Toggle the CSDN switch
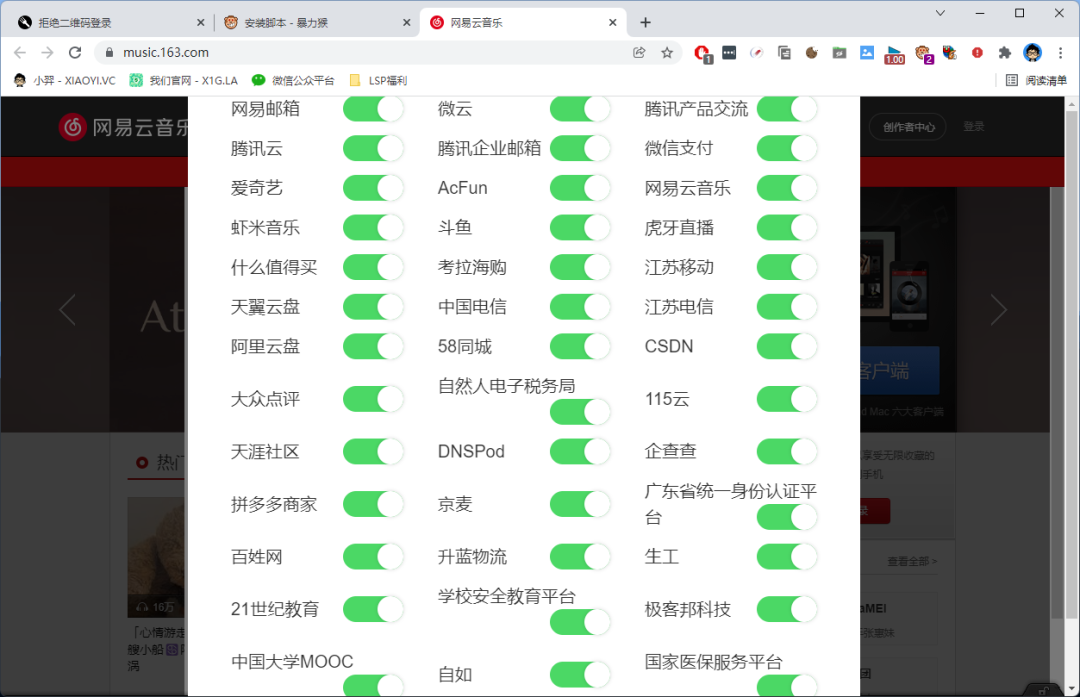The image size is (1080, 697). pos(787,346)
